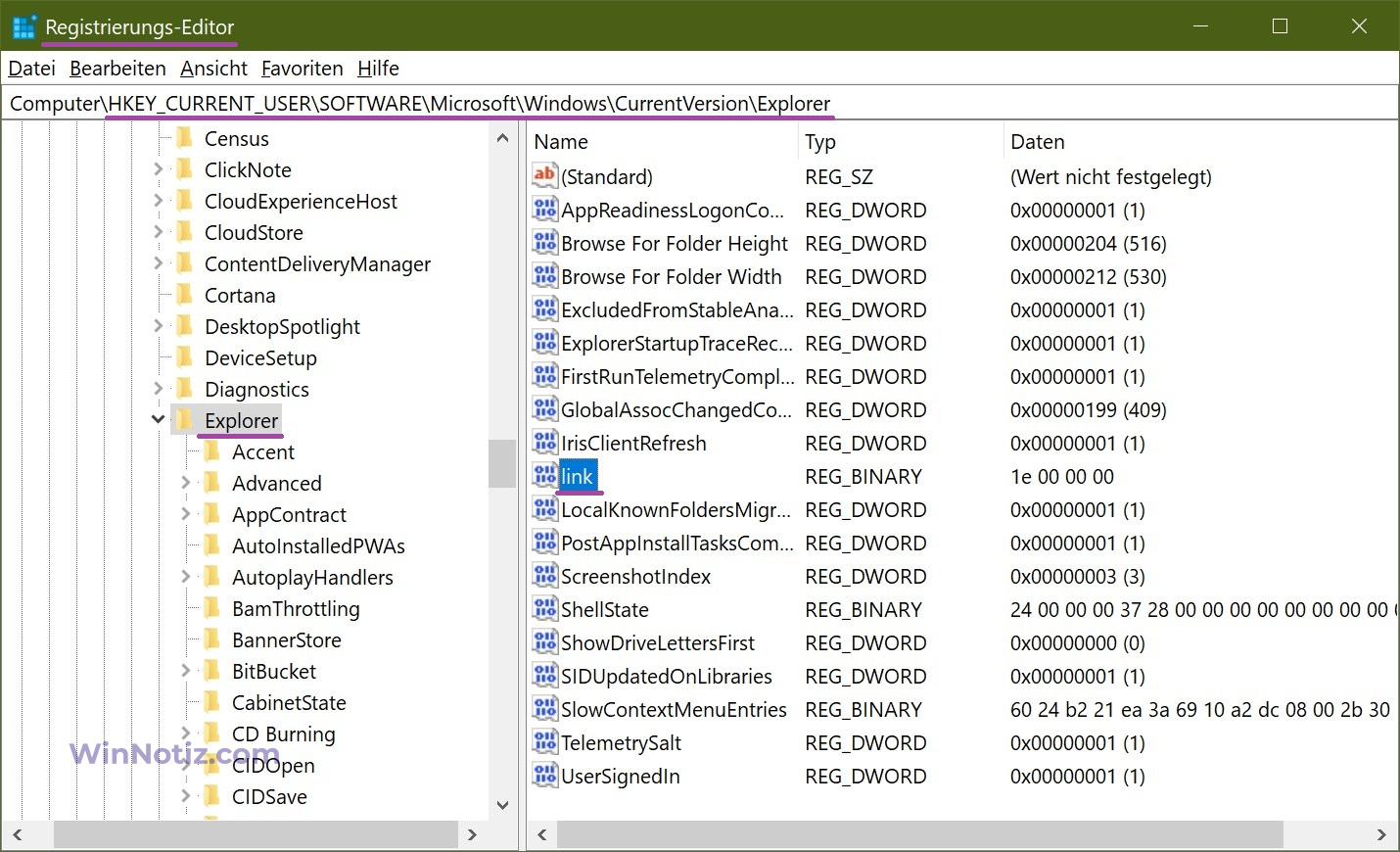Click the ExcludedFromStableAna... value icon
The width and height of the screenshot is (1400, 852).
pyautogui.click(x=544, y=309)
